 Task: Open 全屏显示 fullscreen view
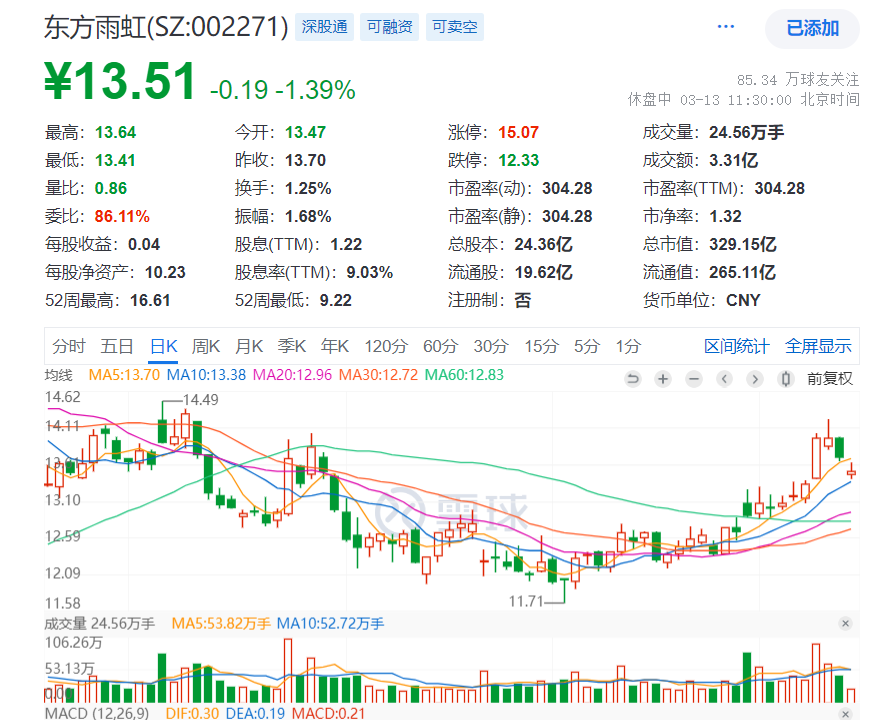tap(818, 346)
